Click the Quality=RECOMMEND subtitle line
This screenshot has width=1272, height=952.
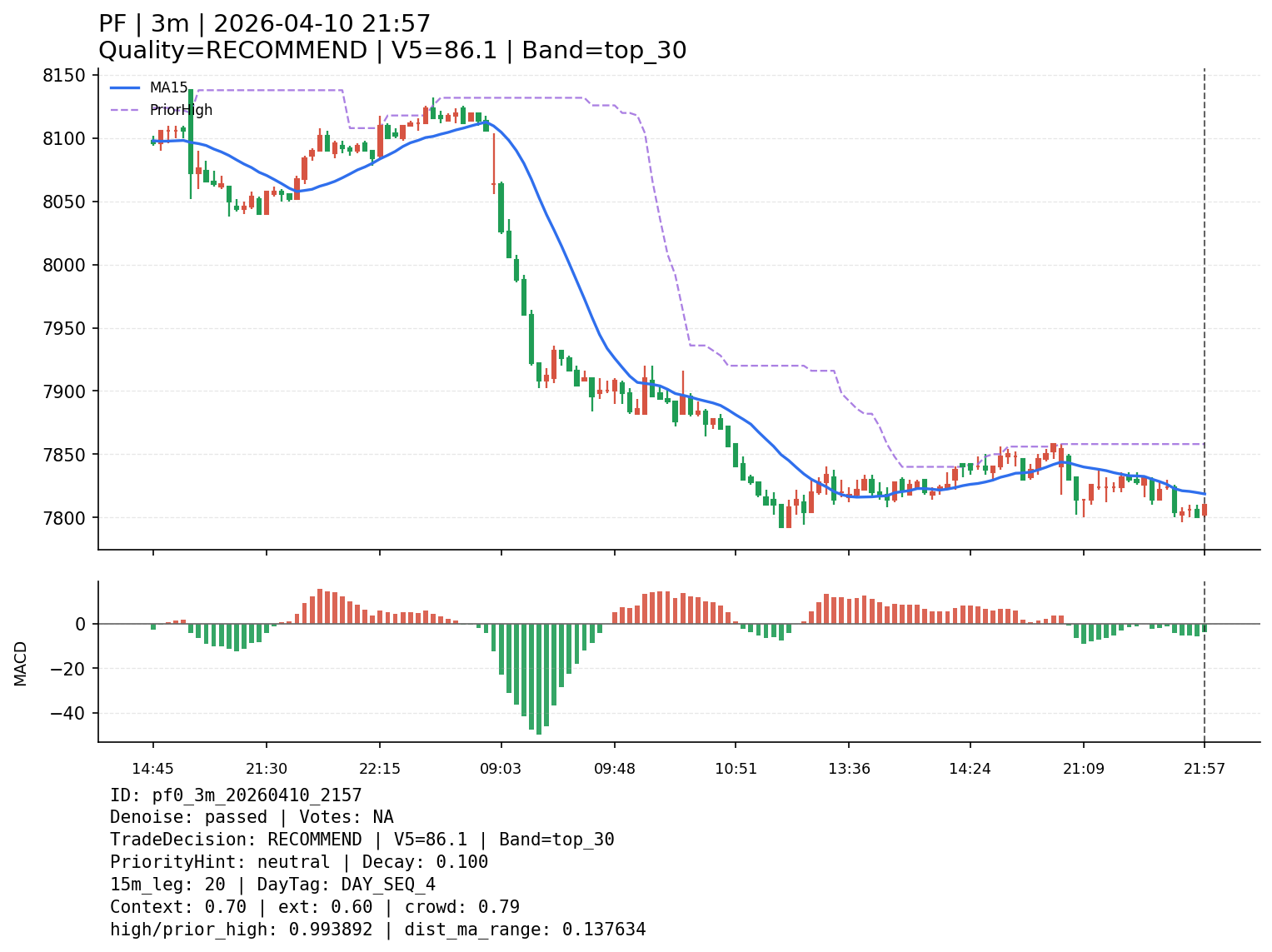pyautogui.click(x=392, y=51)
